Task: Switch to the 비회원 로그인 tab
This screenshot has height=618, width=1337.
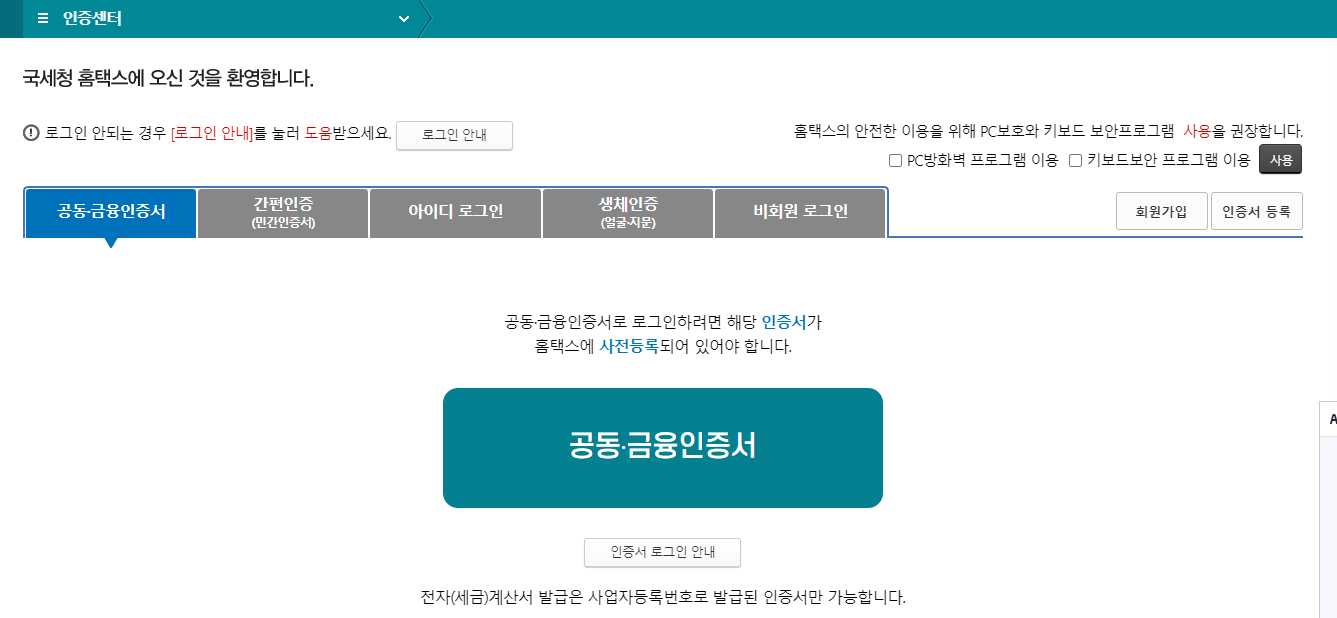Action: 800,213
